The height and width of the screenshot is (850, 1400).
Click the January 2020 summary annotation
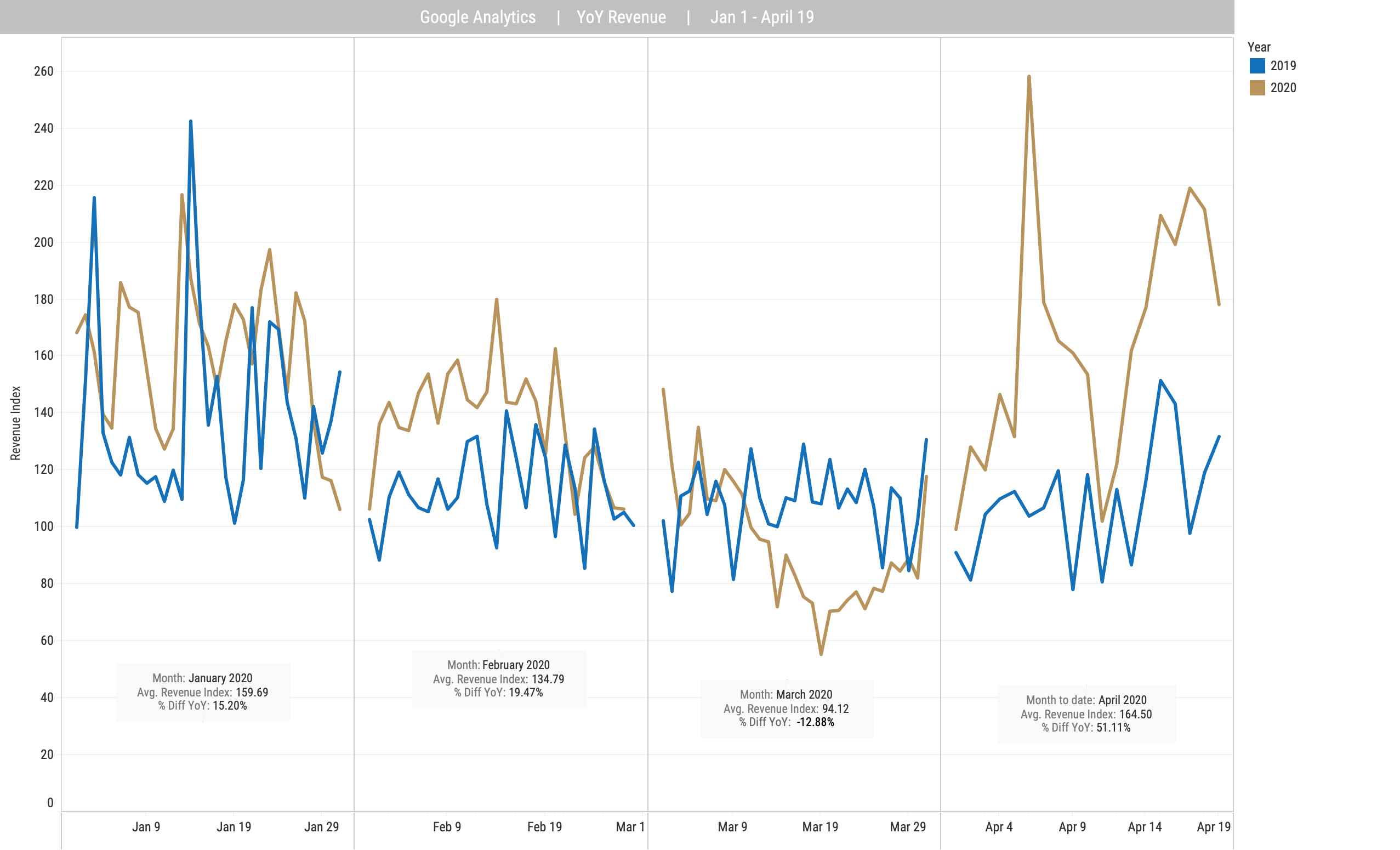click(203, 692)
